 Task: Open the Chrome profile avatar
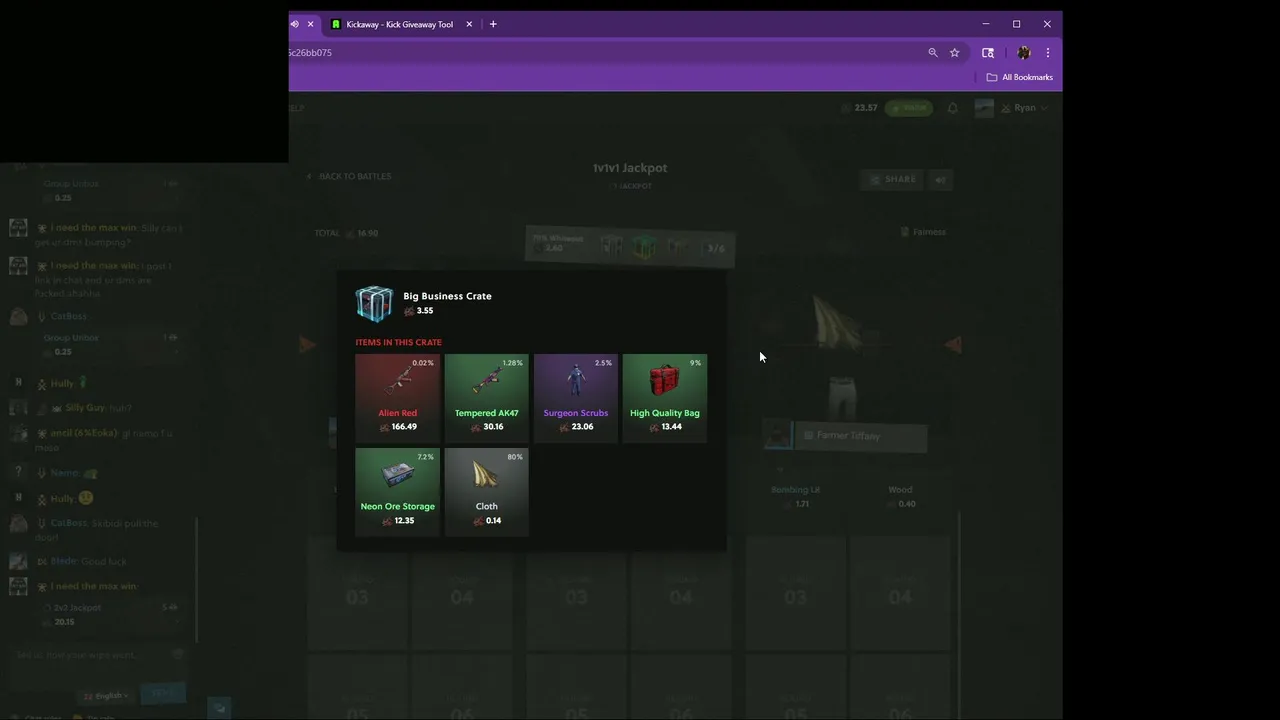1023,53
